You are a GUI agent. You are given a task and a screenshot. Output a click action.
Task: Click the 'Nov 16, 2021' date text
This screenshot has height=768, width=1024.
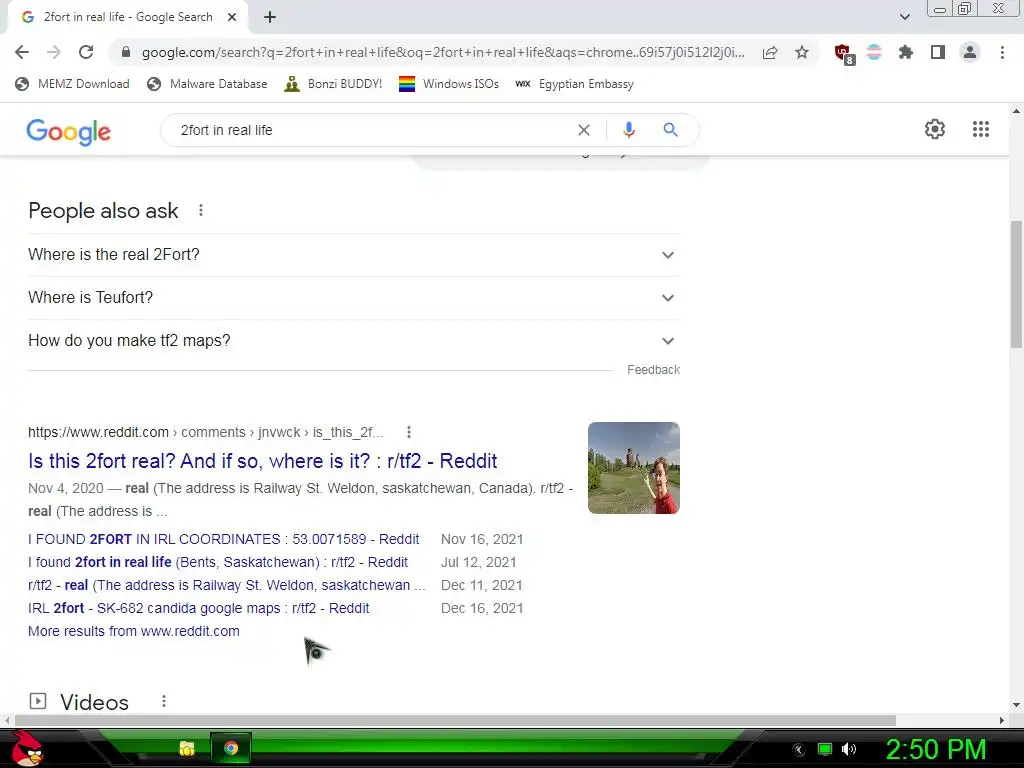coord(482,539)
